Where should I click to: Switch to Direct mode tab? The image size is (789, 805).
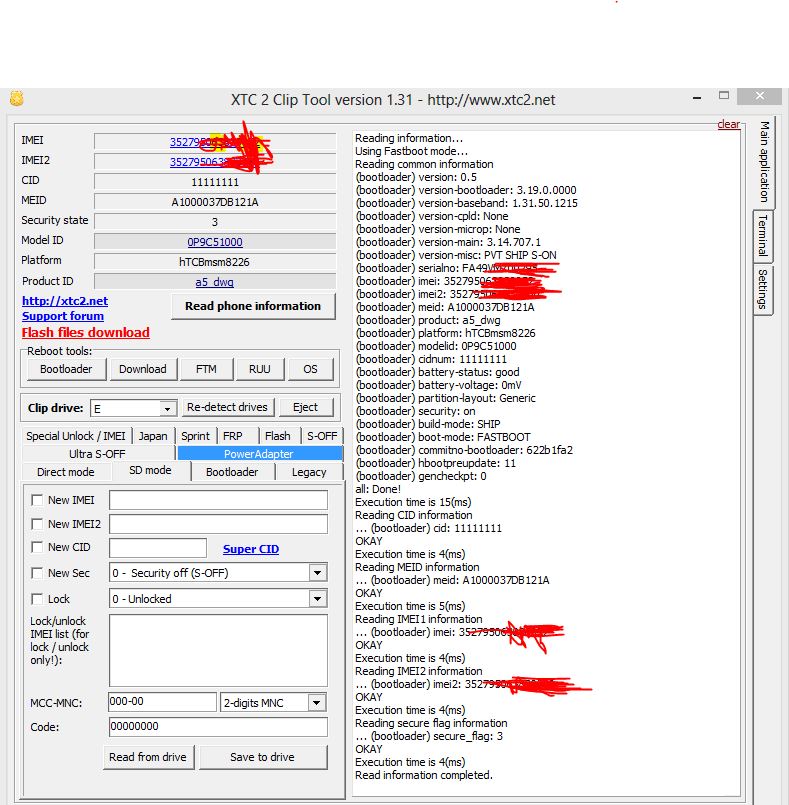click(x=66, y=472)
